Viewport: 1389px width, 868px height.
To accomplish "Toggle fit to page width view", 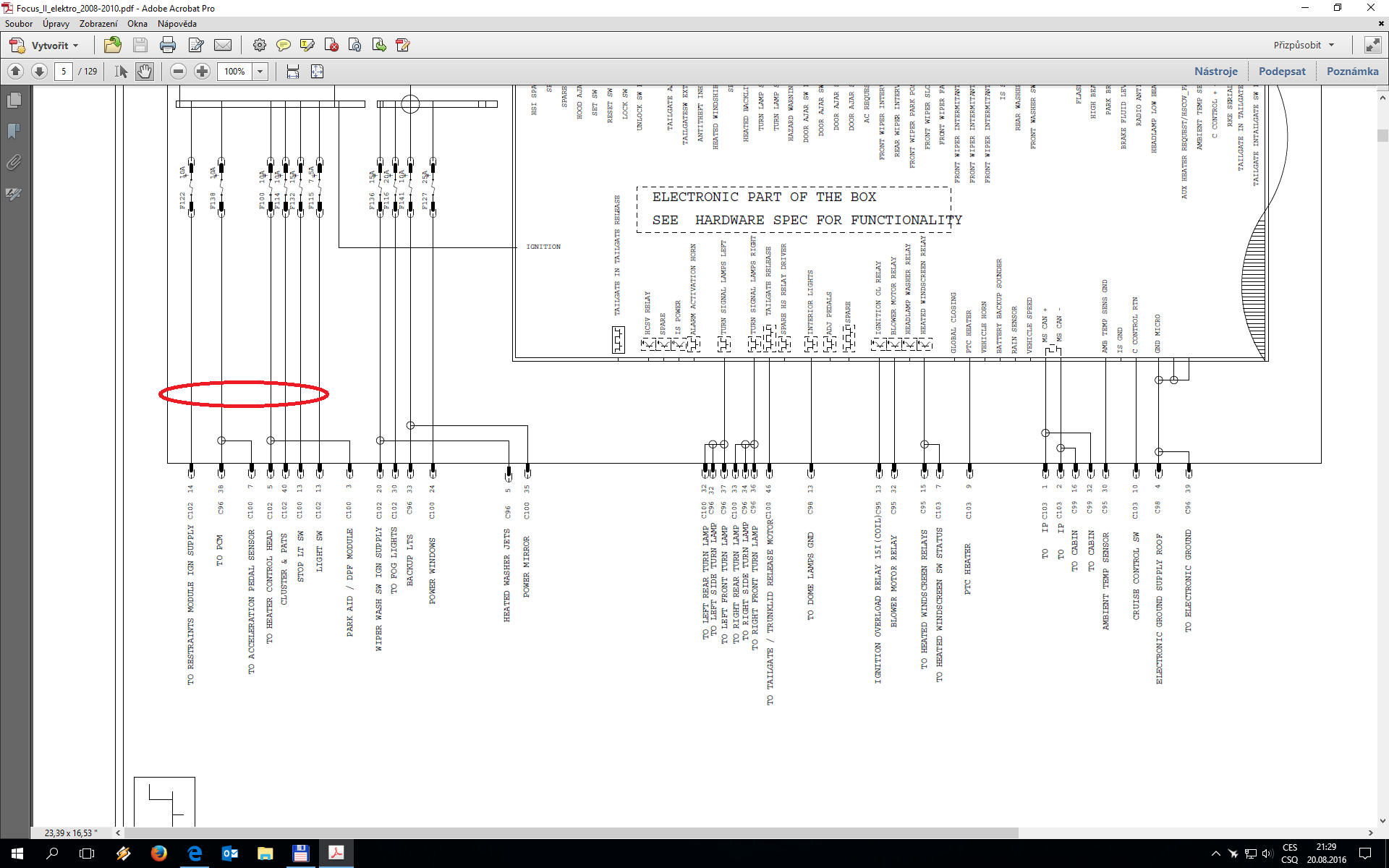I will coord(293,72).
